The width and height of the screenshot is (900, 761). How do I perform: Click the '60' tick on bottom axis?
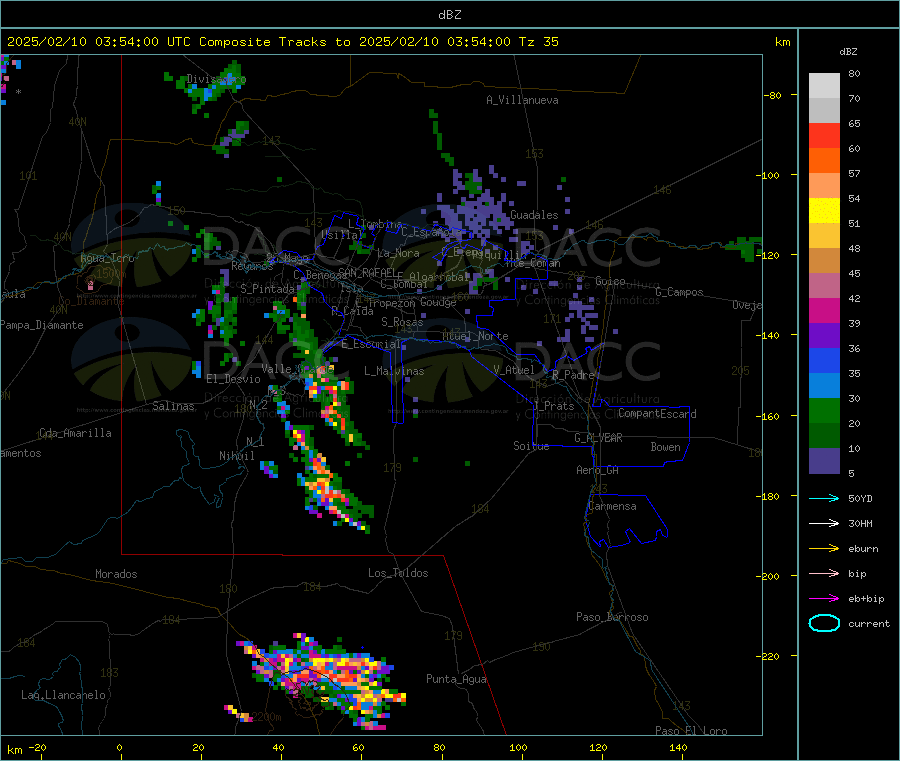(x=358, y=747)
